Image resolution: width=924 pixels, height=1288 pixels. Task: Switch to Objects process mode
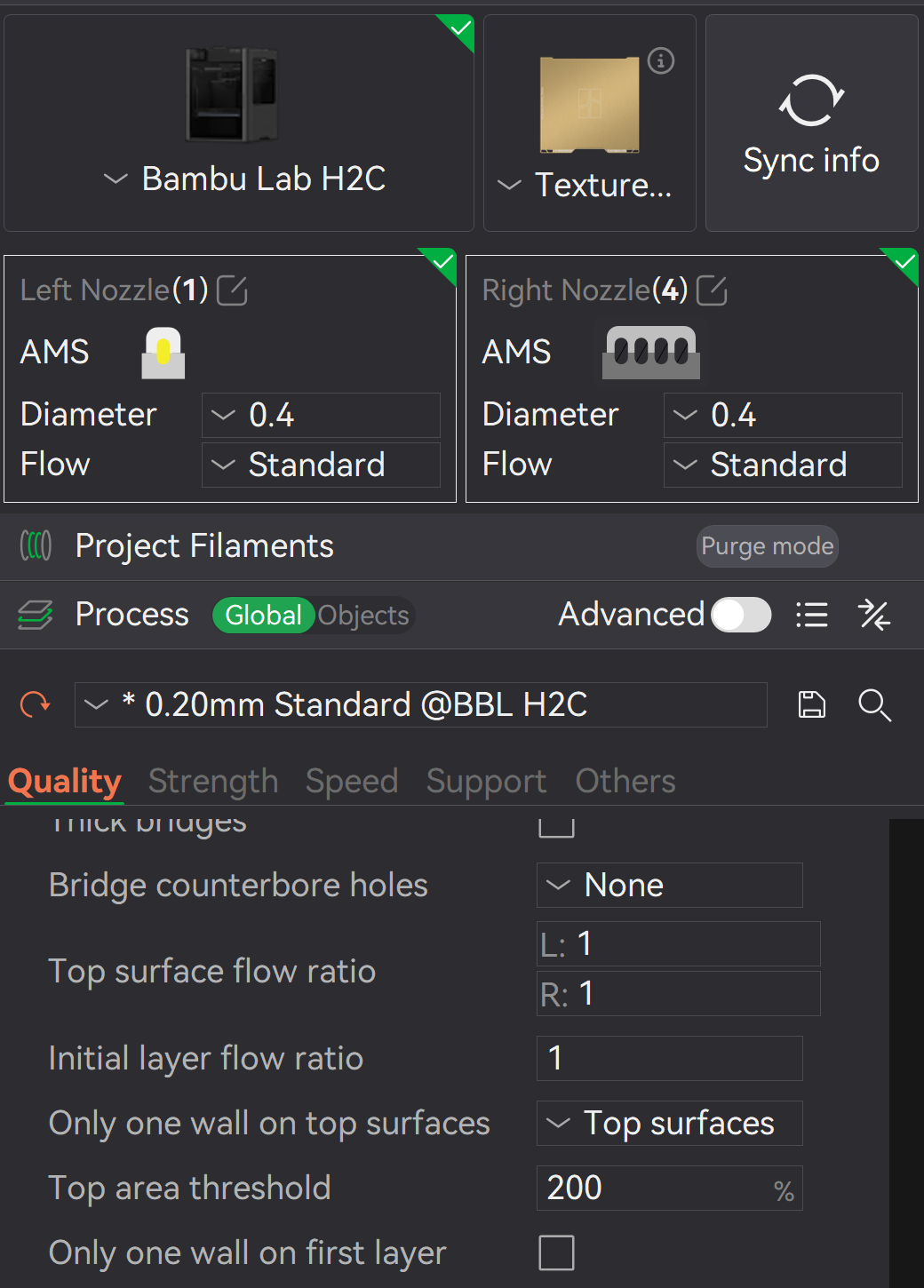click(x=363, y=615)
